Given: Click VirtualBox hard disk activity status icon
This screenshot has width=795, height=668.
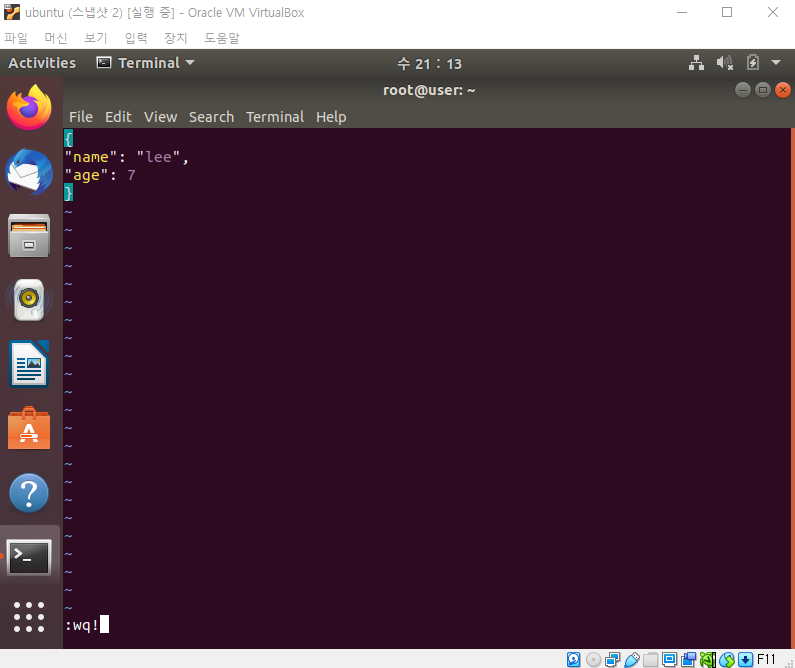Looking at the screenshot, I should [573, 659].
